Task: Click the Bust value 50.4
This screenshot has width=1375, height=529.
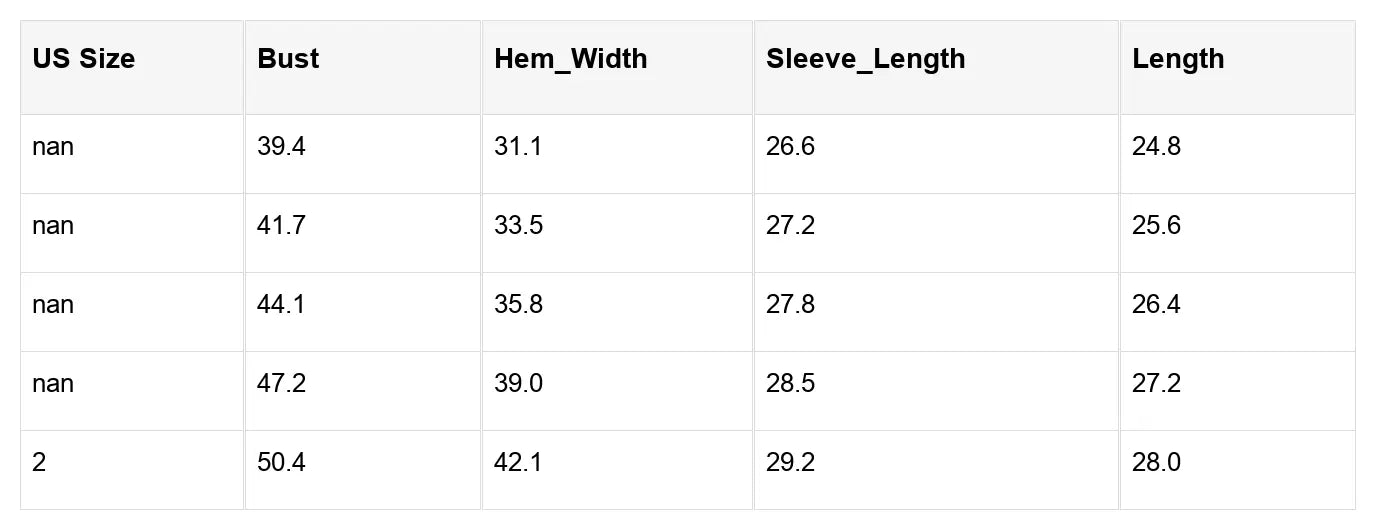Action: pyautogui.click(x=281, y=463)
